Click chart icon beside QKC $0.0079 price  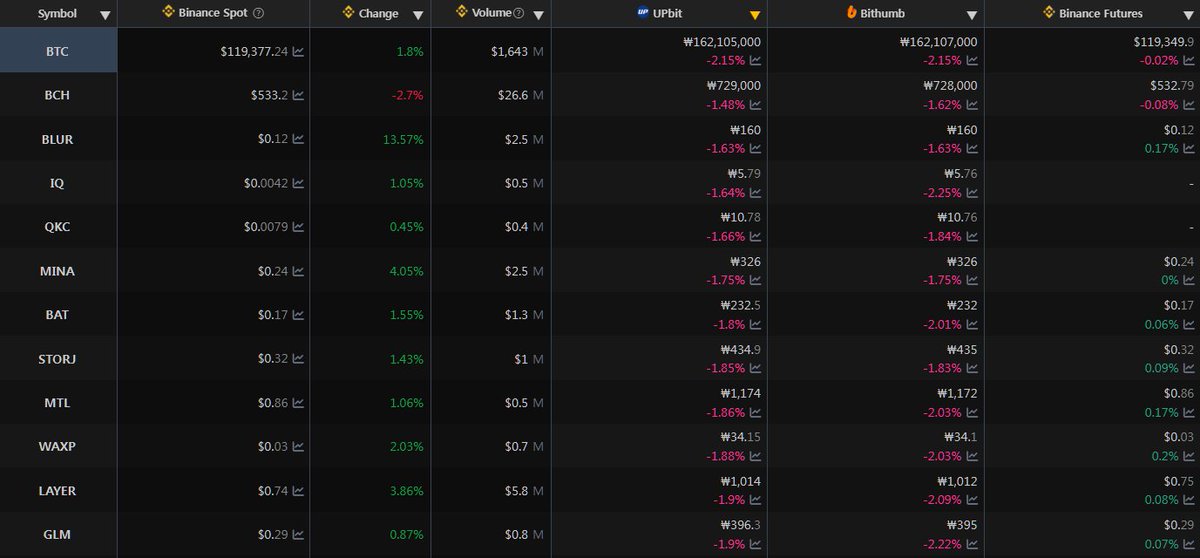298,227
